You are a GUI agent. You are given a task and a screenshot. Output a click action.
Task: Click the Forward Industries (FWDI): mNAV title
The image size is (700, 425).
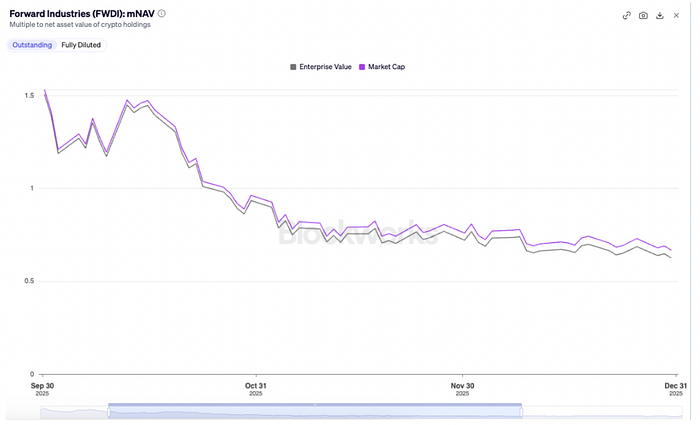tap(81, 14)
